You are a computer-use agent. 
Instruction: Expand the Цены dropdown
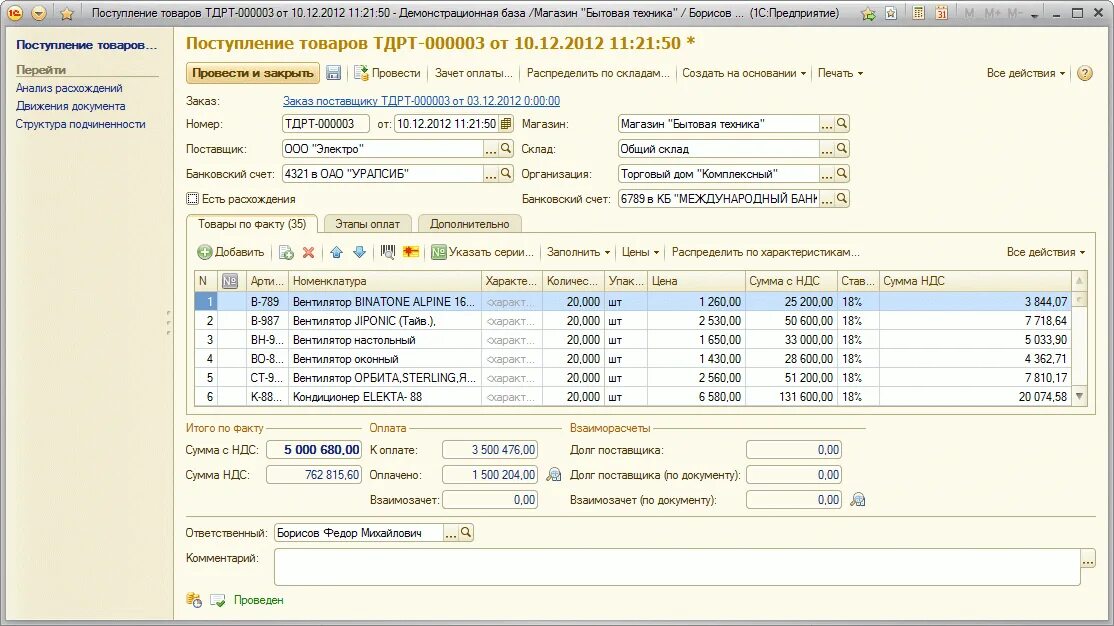pos(640,252)
